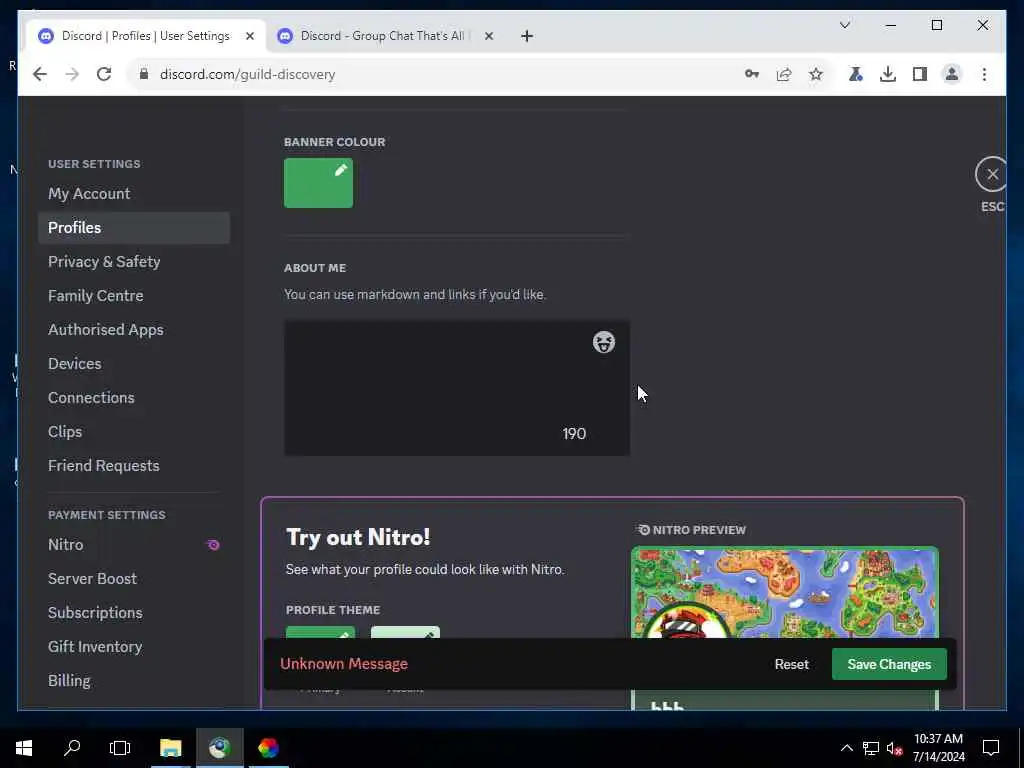Share this page icon
Viewport: 1024px width, 768px height.
[x=784, y=74]
